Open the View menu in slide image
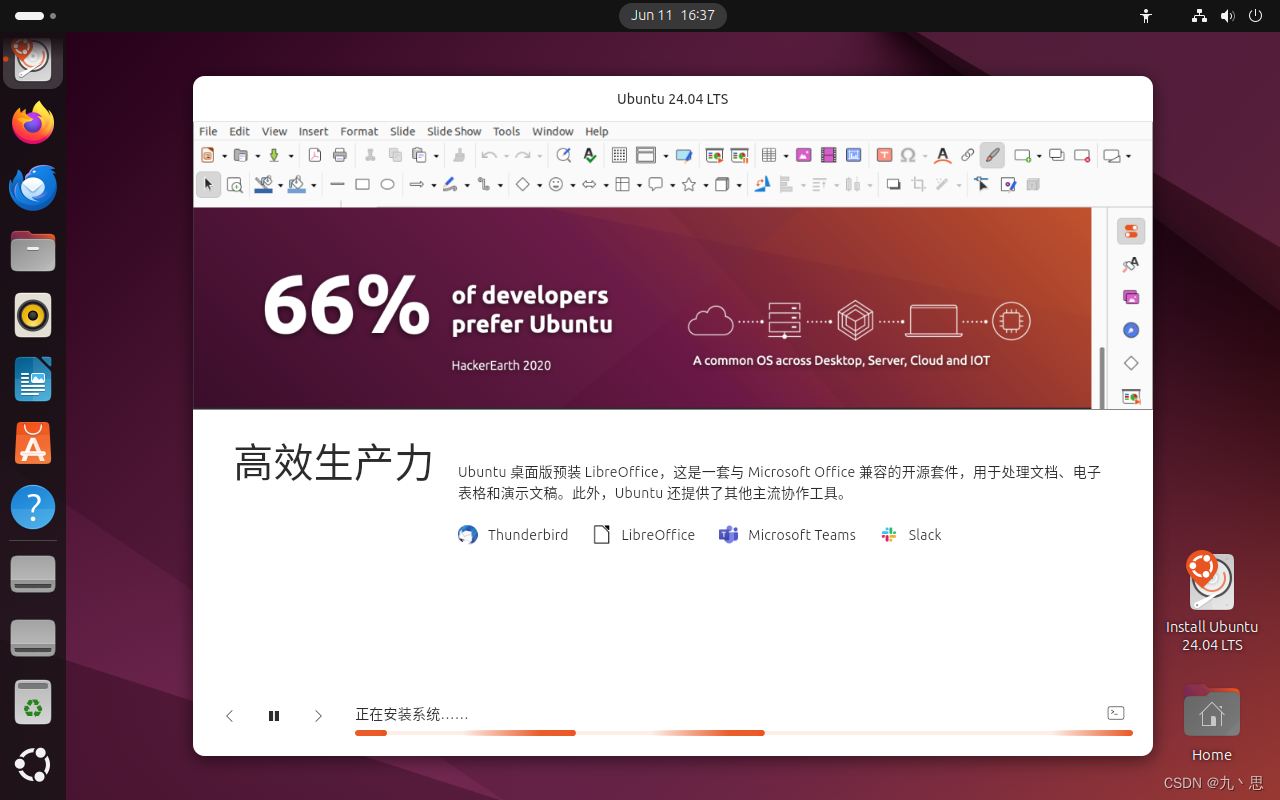 [x=274, y=131]
